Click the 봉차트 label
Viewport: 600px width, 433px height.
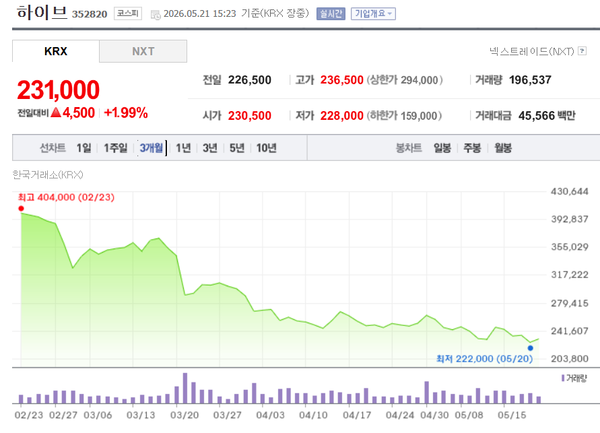coord(409,148)
